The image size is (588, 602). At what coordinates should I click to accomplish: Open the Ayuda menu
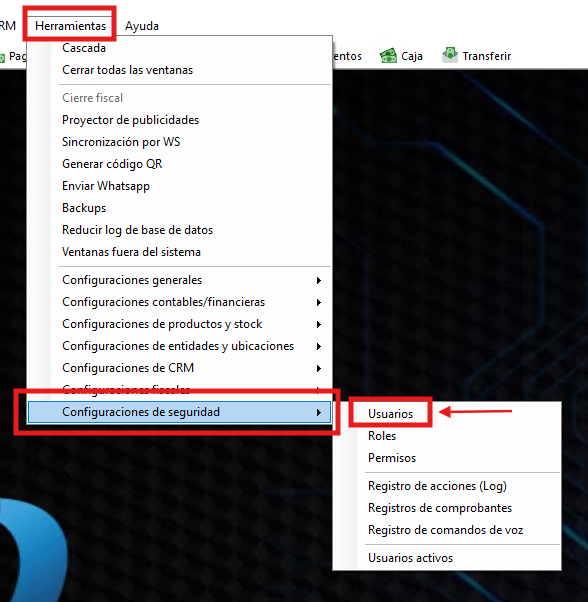[x=142, y=26]
